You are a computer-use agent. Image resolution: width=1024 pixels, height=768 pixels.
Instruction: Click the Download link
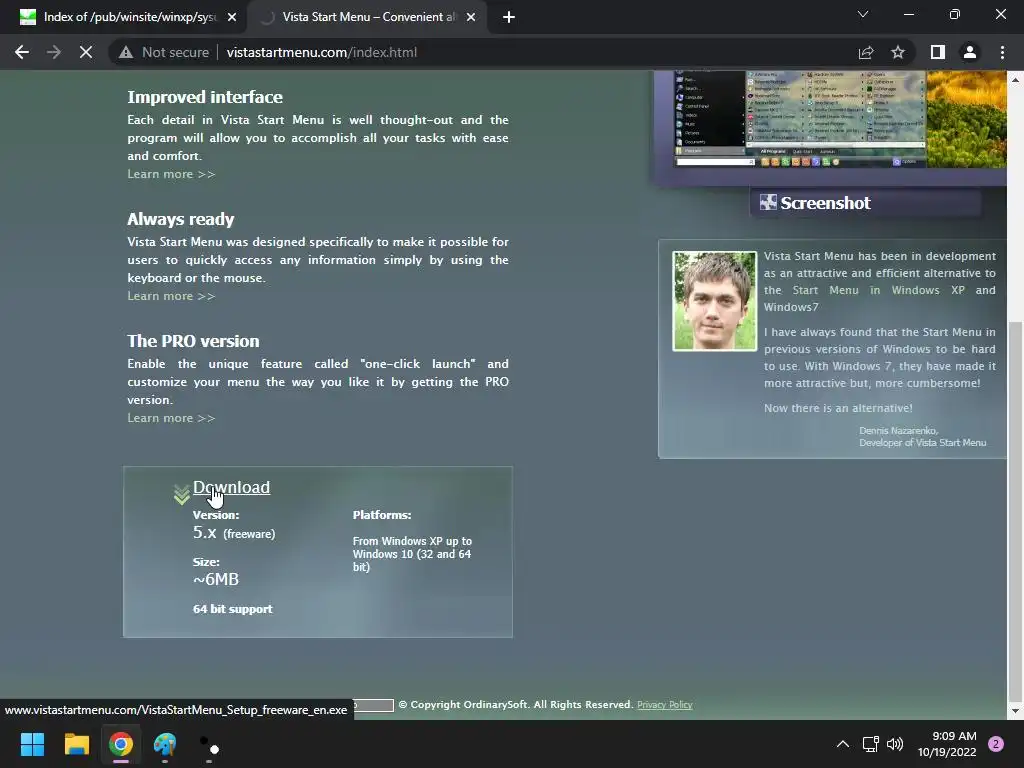(231, 487)
